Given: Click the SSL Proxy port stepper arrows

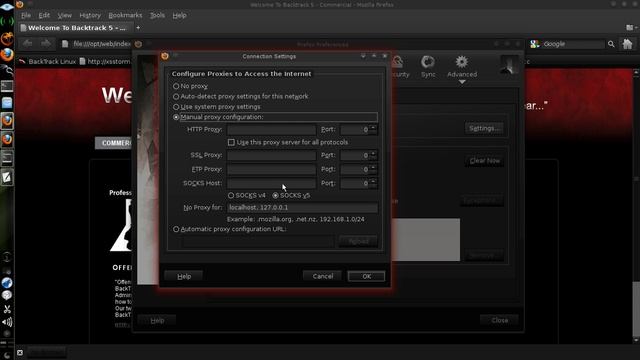Looking at the screenshot, I should [373, 155].
